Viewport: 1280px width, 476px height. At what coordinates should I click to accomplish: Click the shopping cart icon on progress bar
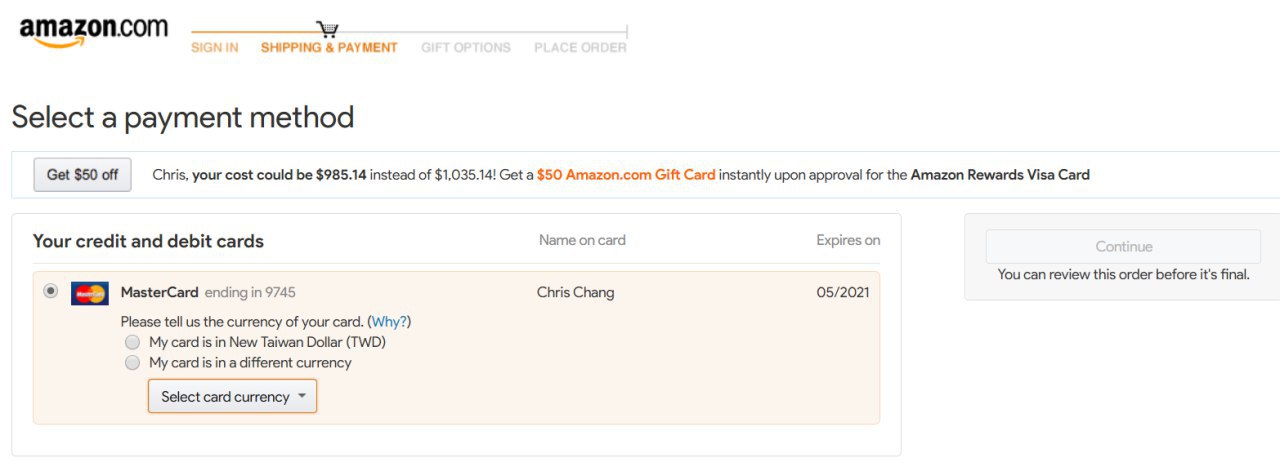point(327,30)
